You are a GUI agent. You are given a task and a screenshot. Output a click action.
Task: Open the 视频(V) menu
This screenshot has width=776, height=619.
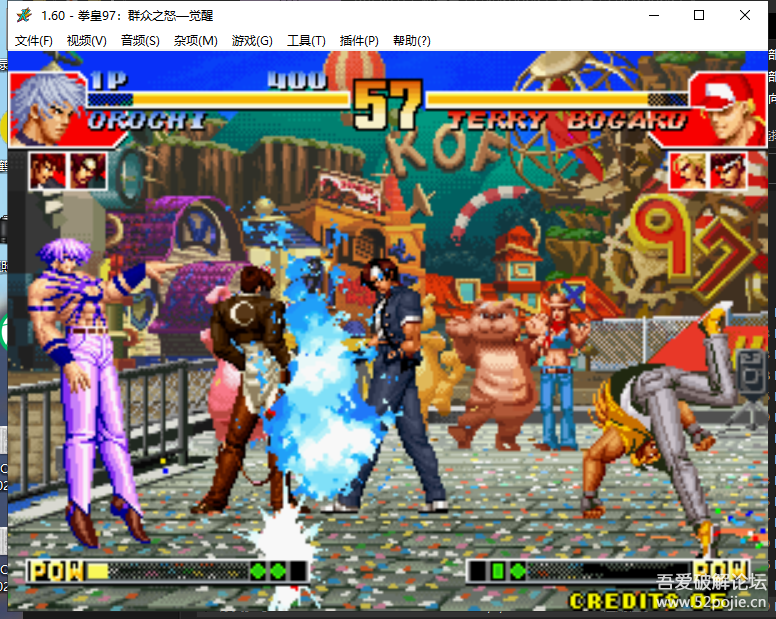tap(87, 41)
